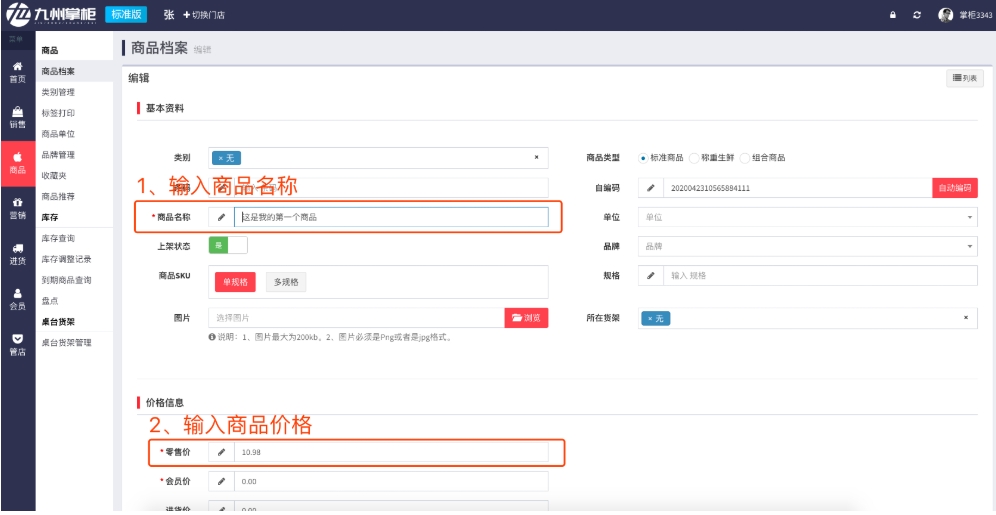The width and height of the screenshot is (996, 515).
Task: Choose the 单规格 SKU option
Action: 235,282
